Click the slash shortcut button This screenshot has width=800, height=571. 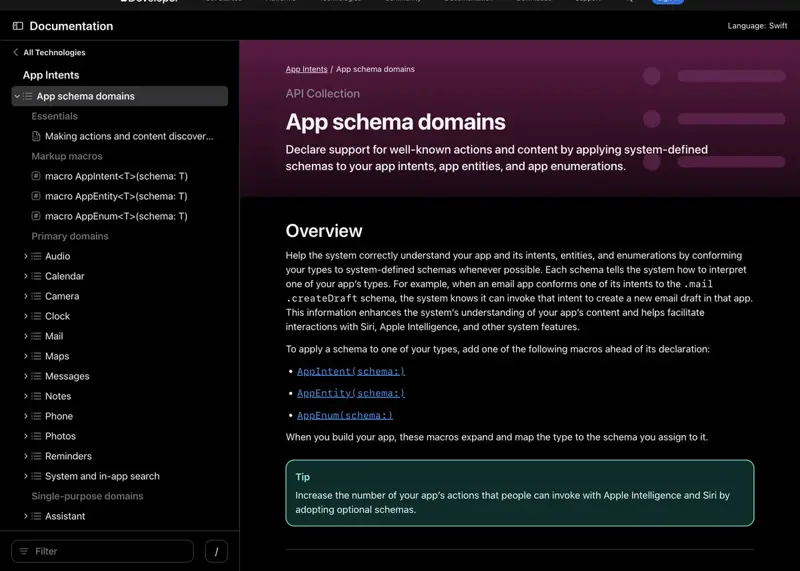[216, 551]
